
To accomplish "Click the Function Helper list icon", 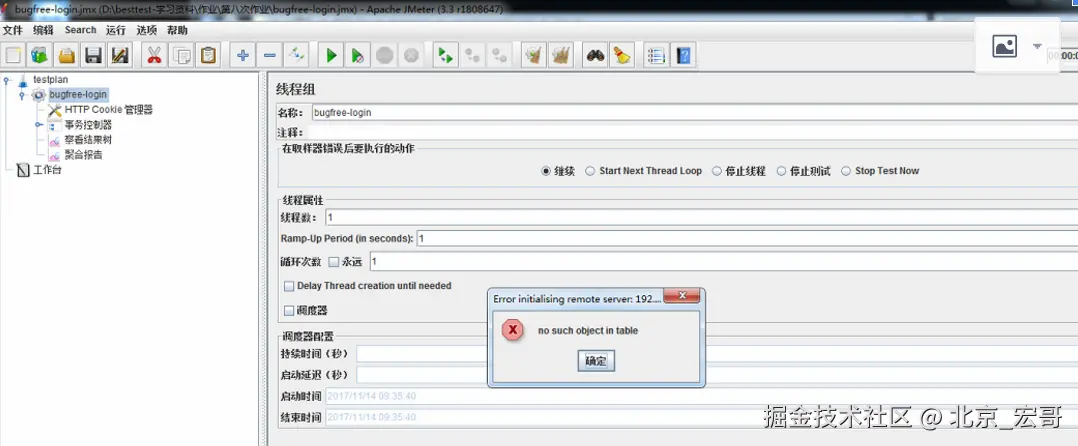I will point(657,56).
